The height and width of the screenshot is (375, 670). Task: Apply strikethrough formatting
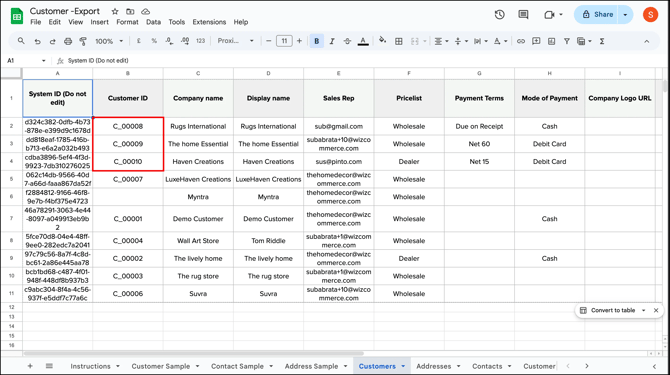[x=347, y=41]
